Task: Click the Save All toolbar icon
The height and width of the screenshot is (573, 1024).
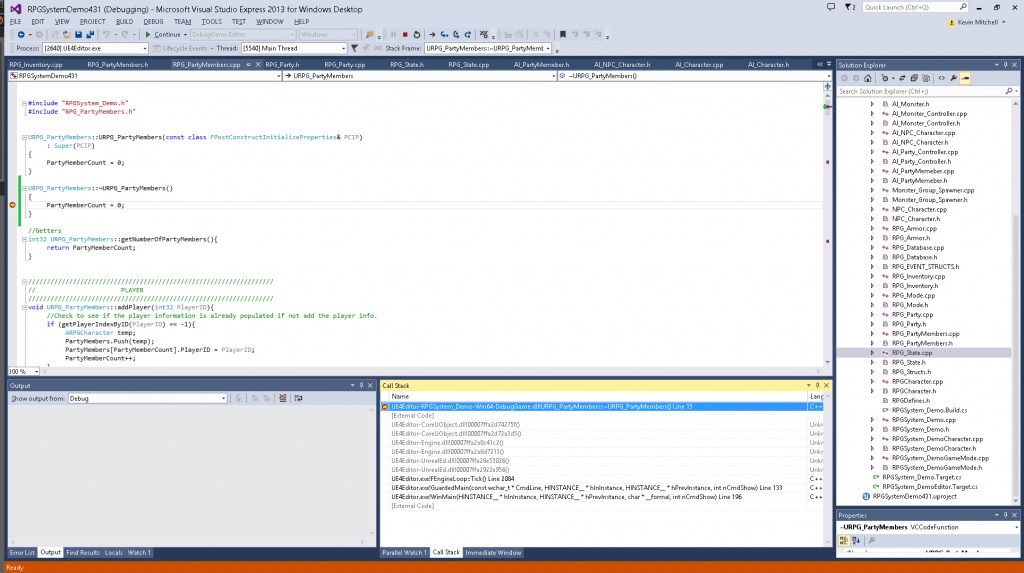Action: [89, 34]
